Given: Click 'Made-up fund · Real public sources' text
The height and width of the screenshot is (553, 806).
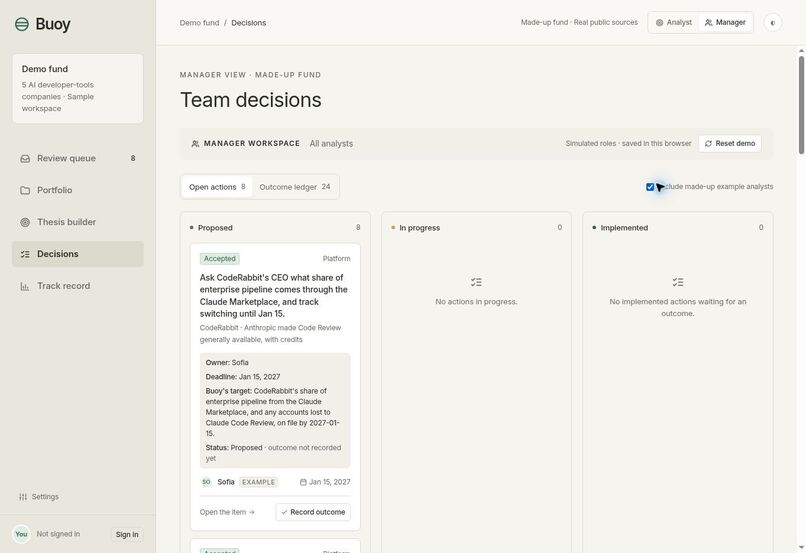Looking at the screenshot, I should [579, 23].
